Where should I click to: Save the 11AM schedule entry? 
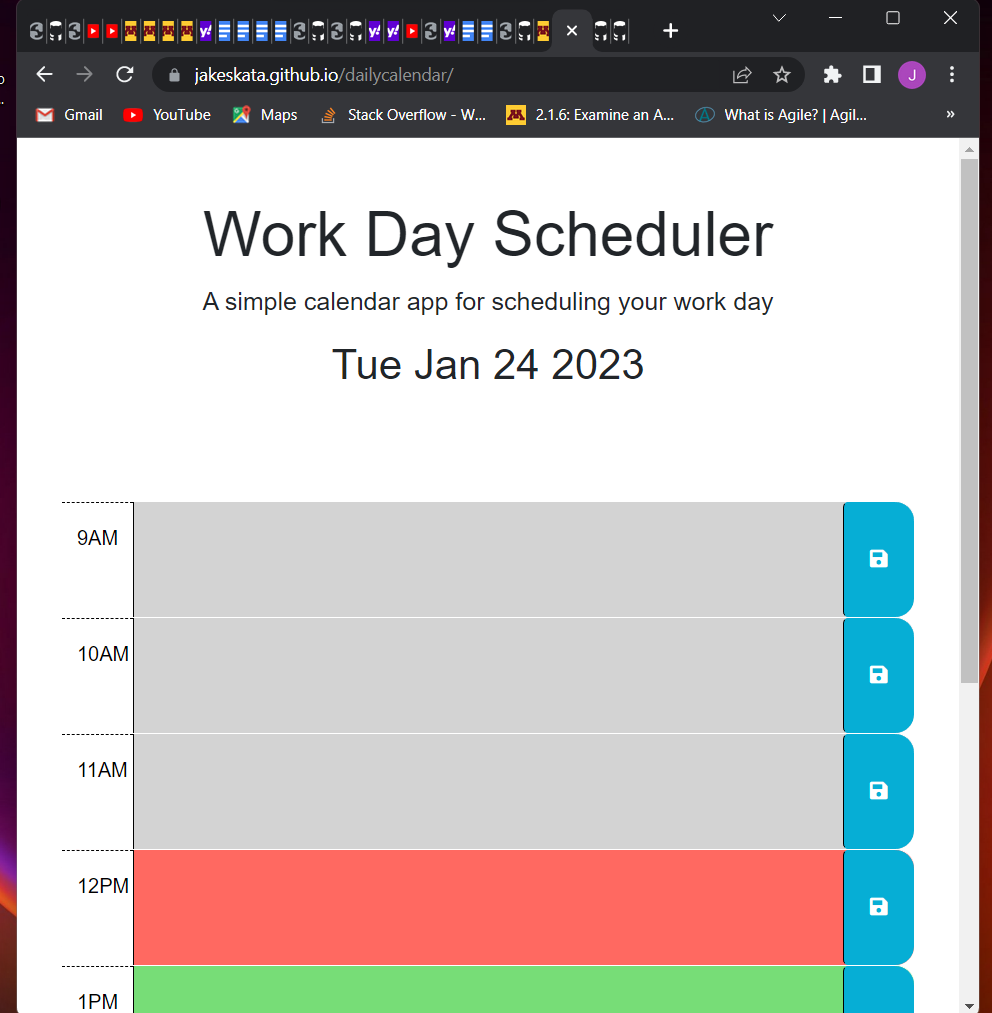coord(878,791)
